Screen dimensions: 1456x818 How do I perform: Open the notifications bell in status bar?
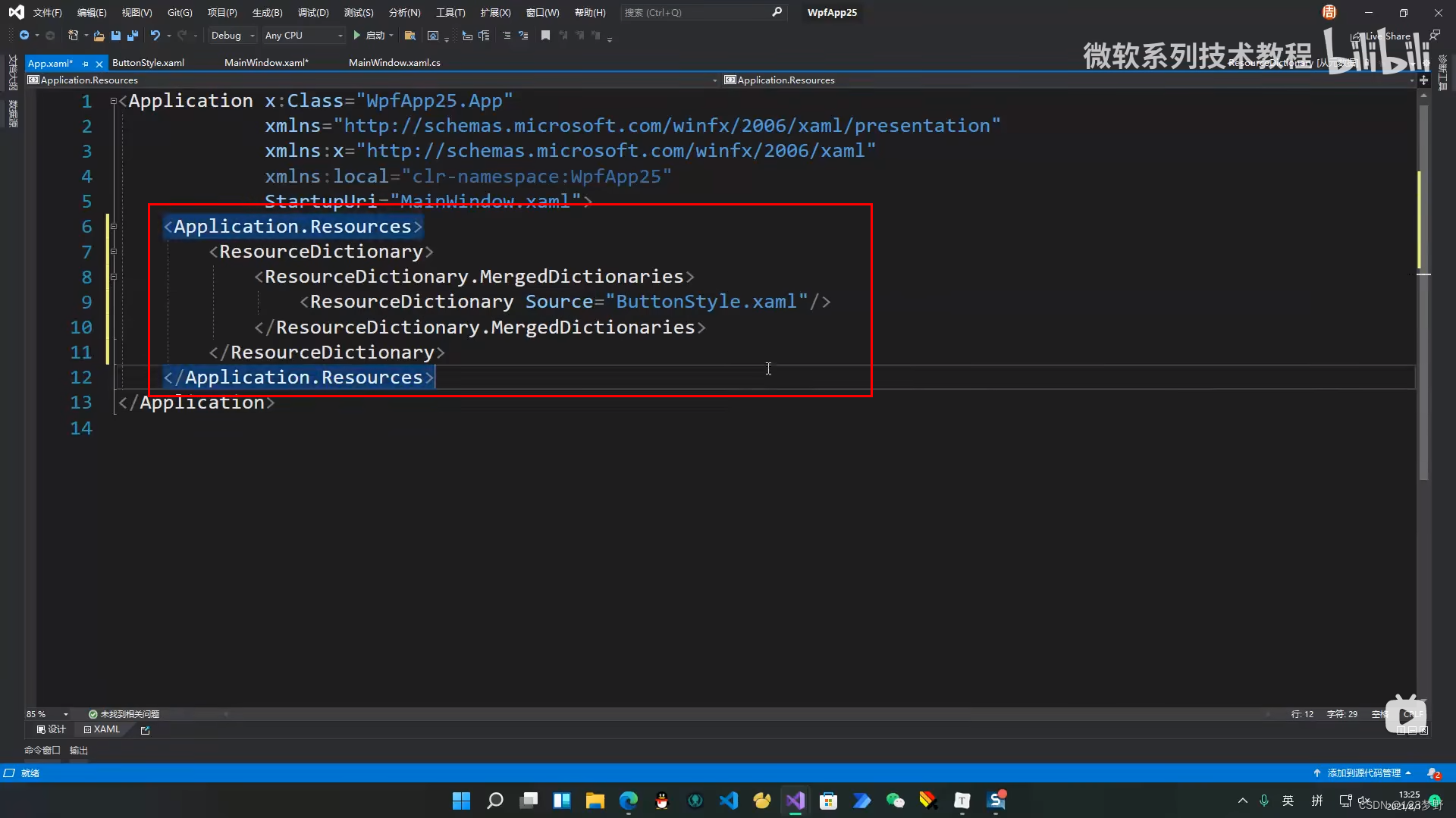click(1433, 773)
